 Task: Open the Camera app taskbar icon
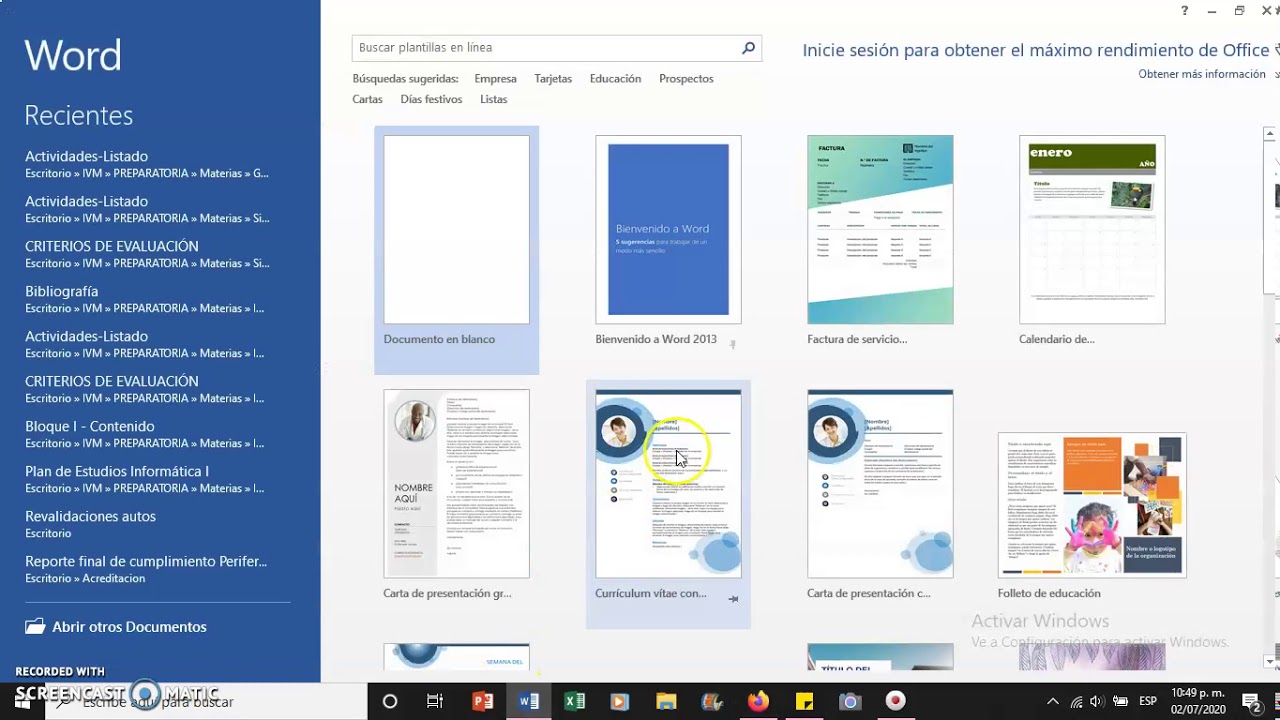pyautogui.click(x=850, y=702)
